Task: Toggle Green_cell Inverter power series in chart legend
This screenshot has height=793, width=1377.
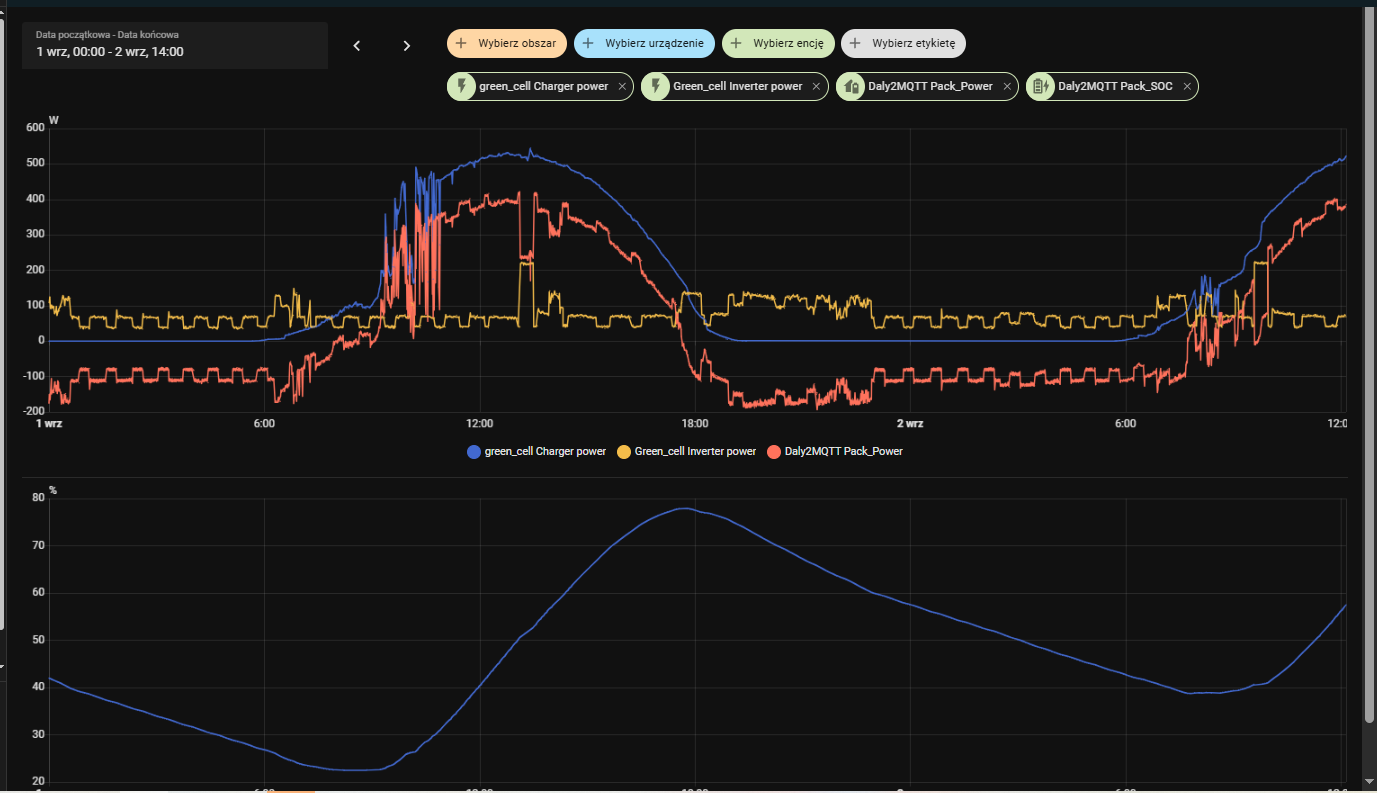Action: pyautogui.click(x=687, y=452)
